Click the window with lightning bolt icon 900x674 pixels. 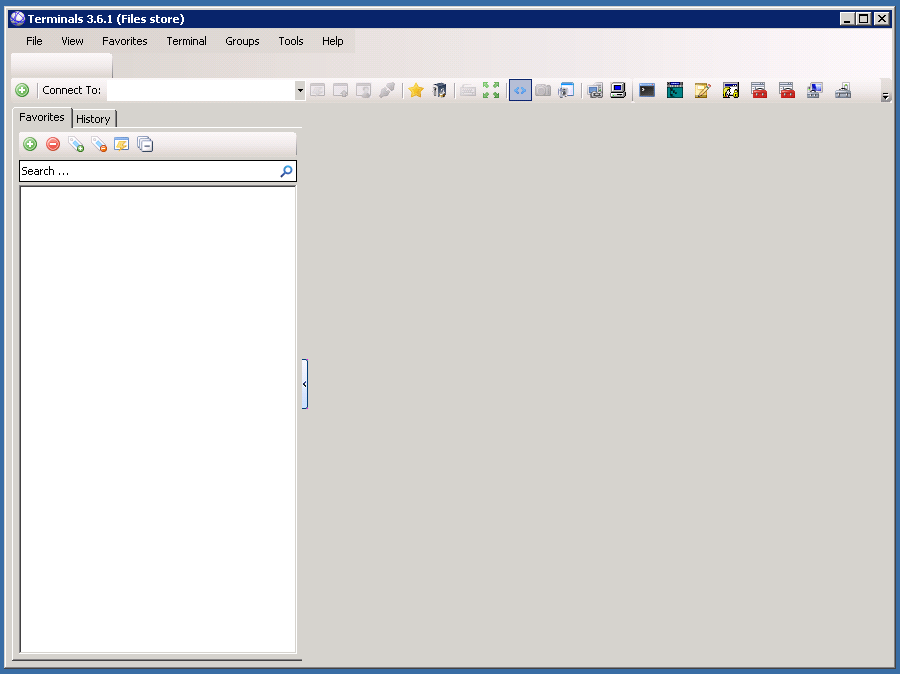[122, 144]
